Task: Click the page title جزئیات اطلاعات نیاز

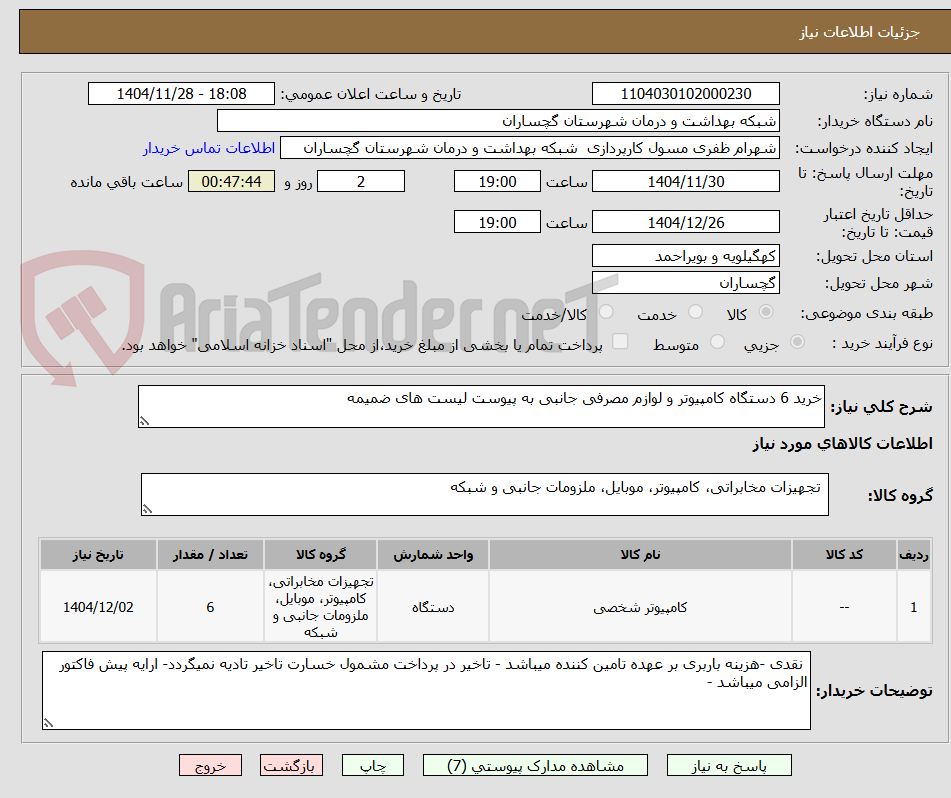Action: [859, 32]
